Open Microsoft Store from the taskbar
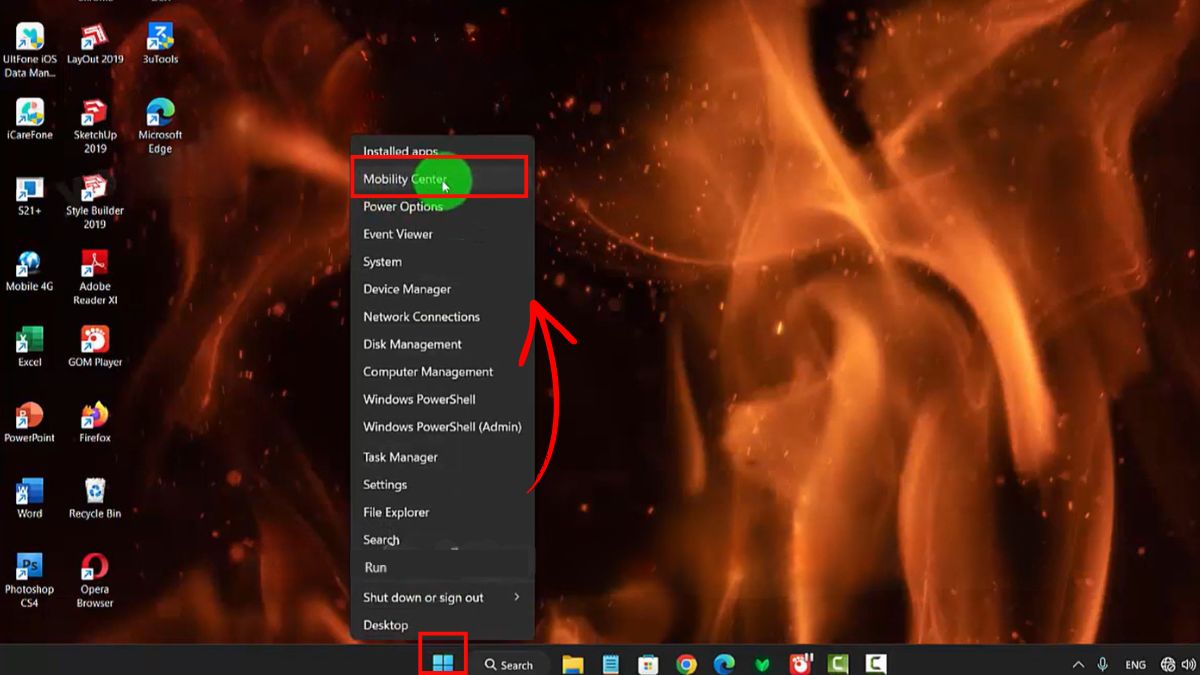The width and height of the screenshot is (1200, 675). click(x=649, y=664)
